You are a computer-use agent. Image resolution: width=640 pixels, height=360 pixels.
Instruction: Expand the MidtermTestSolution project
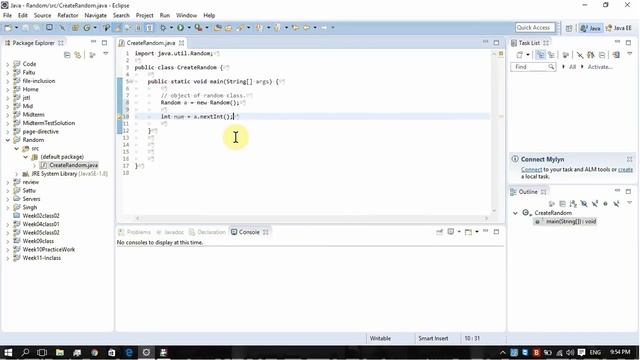tap(7, 123)
